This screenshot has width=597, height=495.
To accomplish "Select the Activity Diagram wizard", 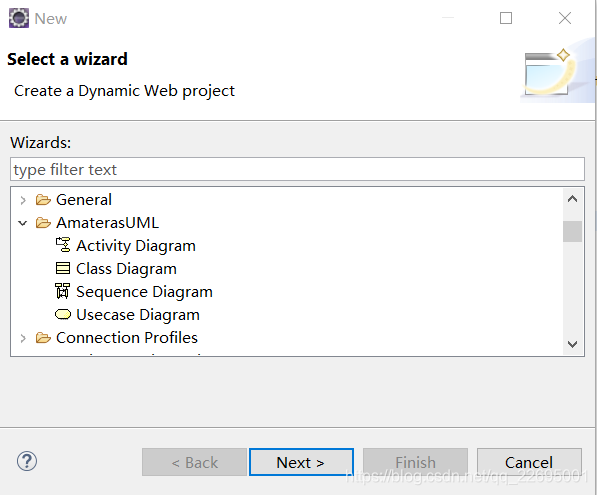I will [x=136, y=246].
